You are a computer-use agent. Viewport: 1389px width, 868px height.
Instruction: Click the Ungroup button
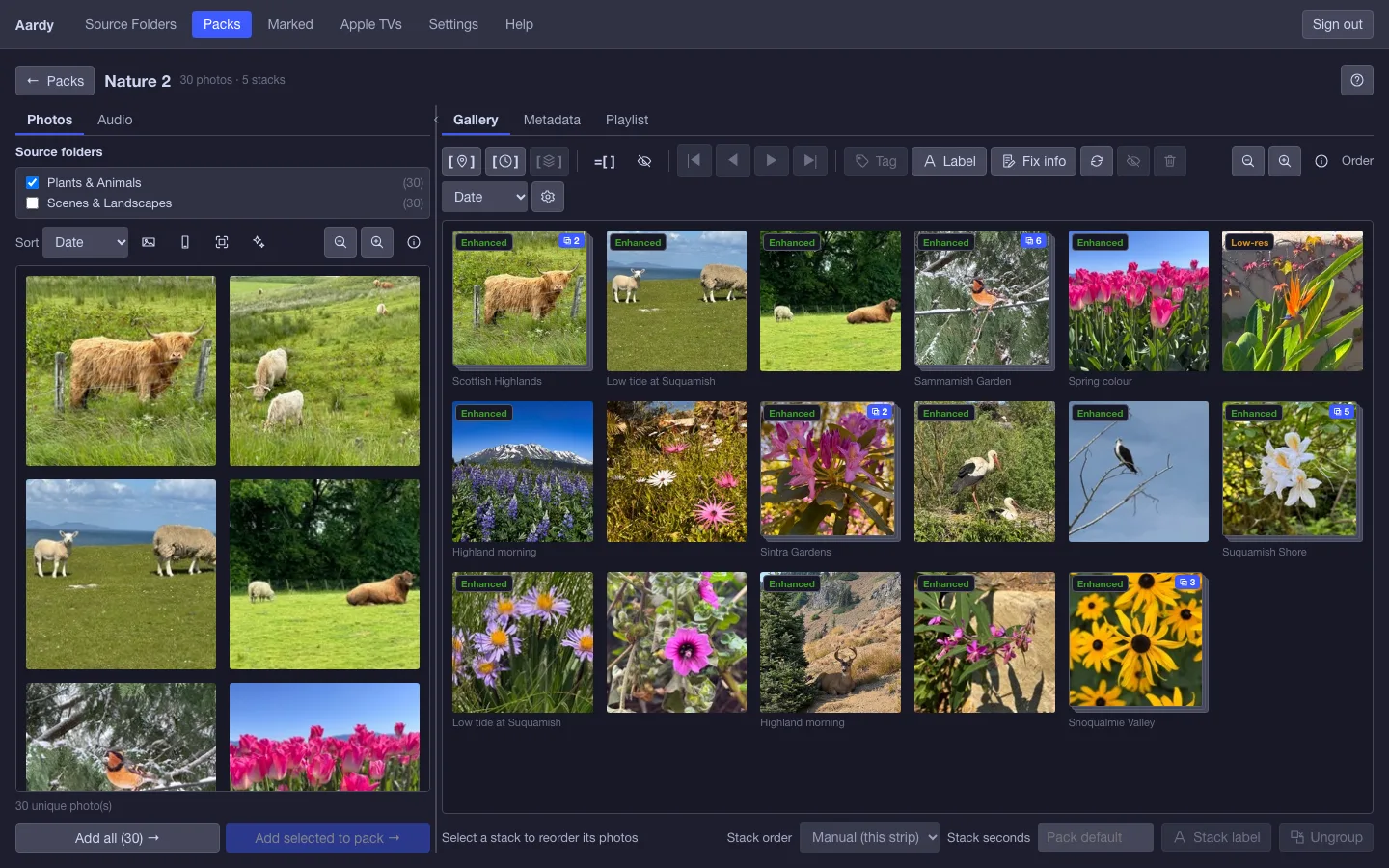click(x=1326, y=837)
